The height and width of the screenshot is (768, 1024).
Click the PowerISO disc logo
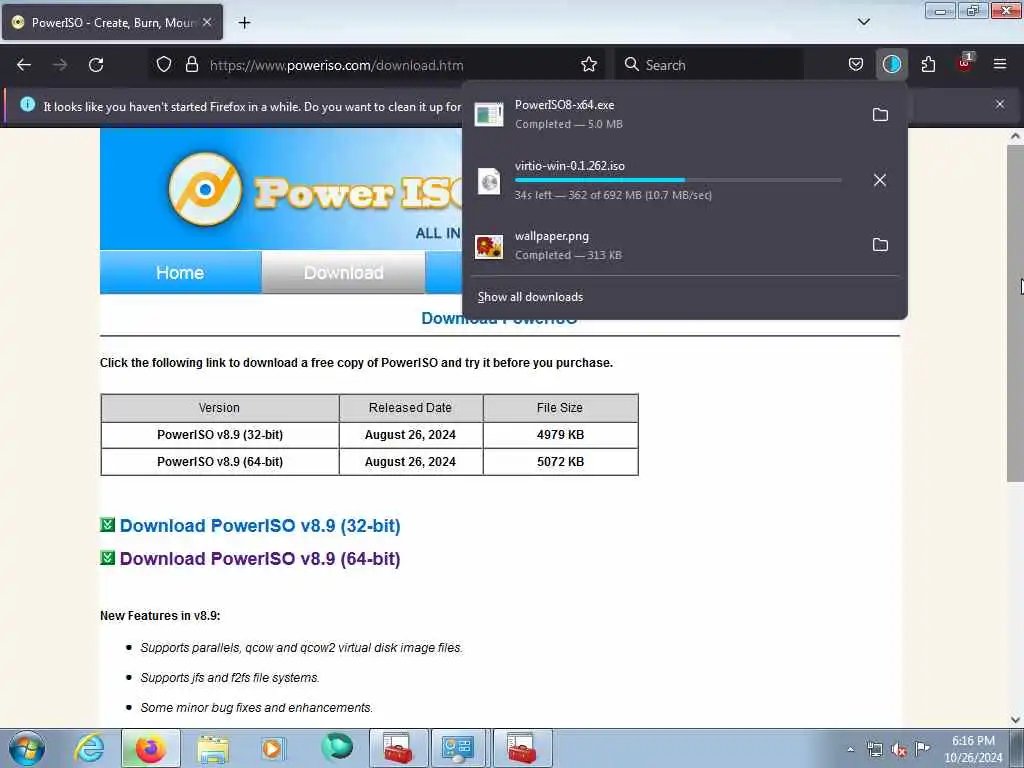(205, 189)
